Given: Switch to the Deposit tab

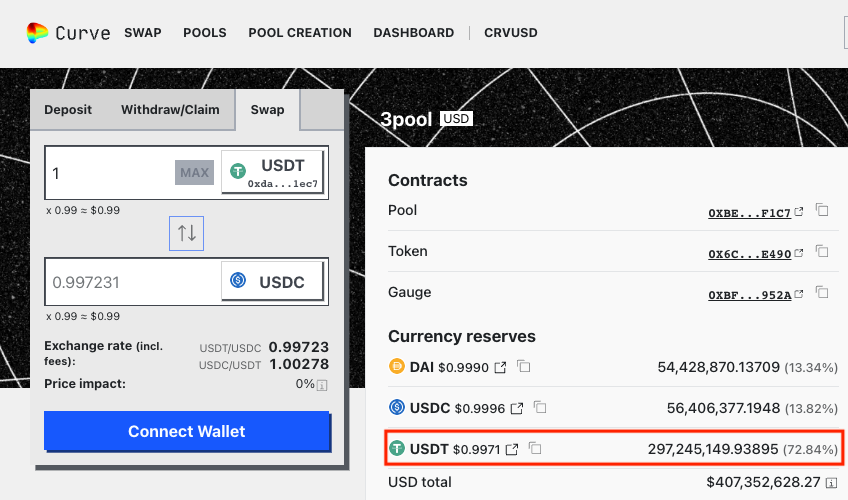Looking at the screenshot, I should point(68,110).
